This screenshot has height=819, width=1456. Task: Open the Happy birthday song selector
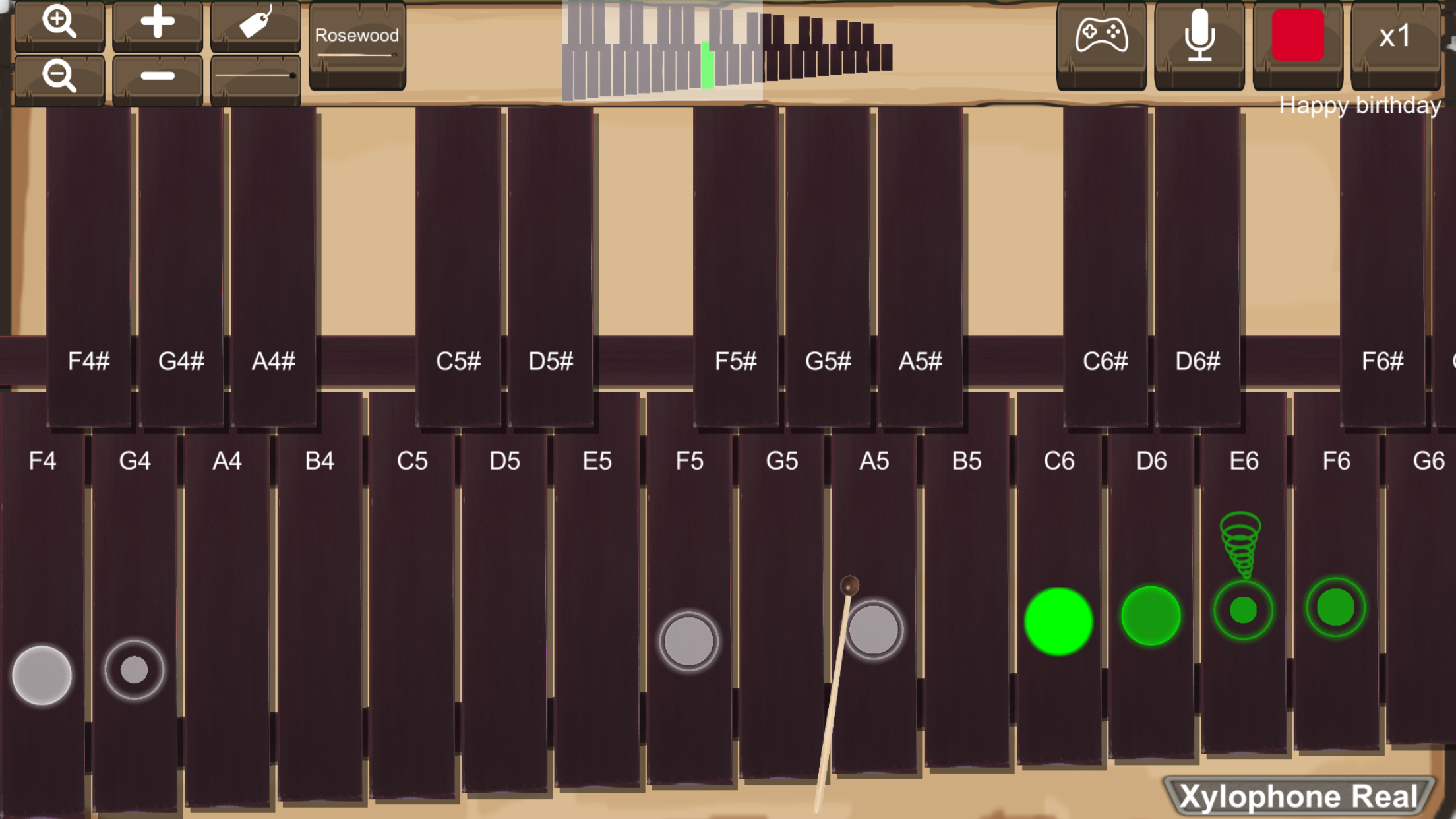point(1359,106)
